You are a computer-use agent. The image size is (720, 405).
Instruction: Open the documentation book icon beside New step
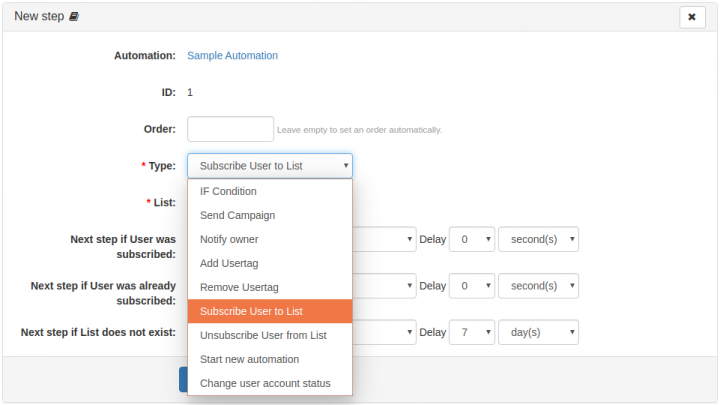click(74, 17)
